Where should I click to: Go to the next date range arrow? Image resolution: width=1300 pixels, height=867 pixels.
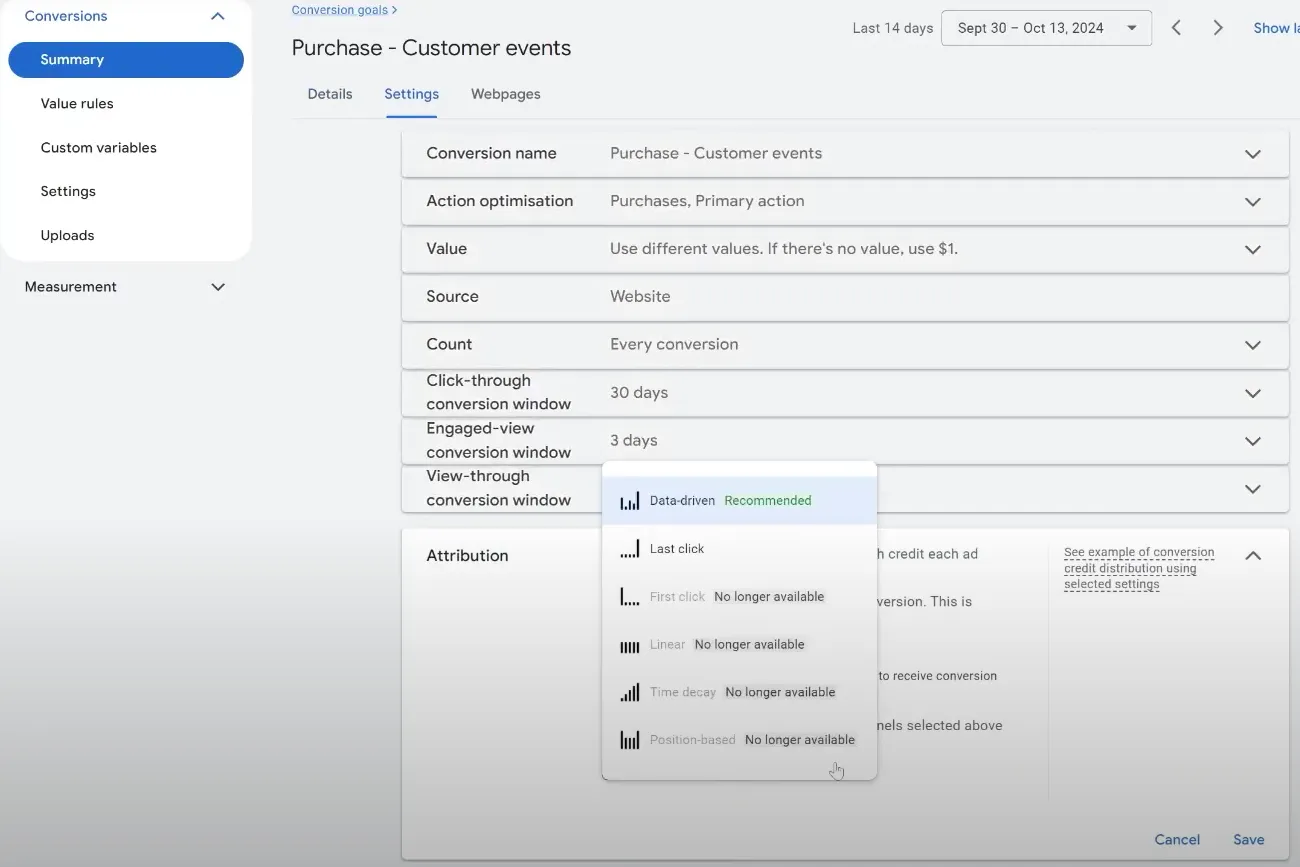coord(1218,28)
